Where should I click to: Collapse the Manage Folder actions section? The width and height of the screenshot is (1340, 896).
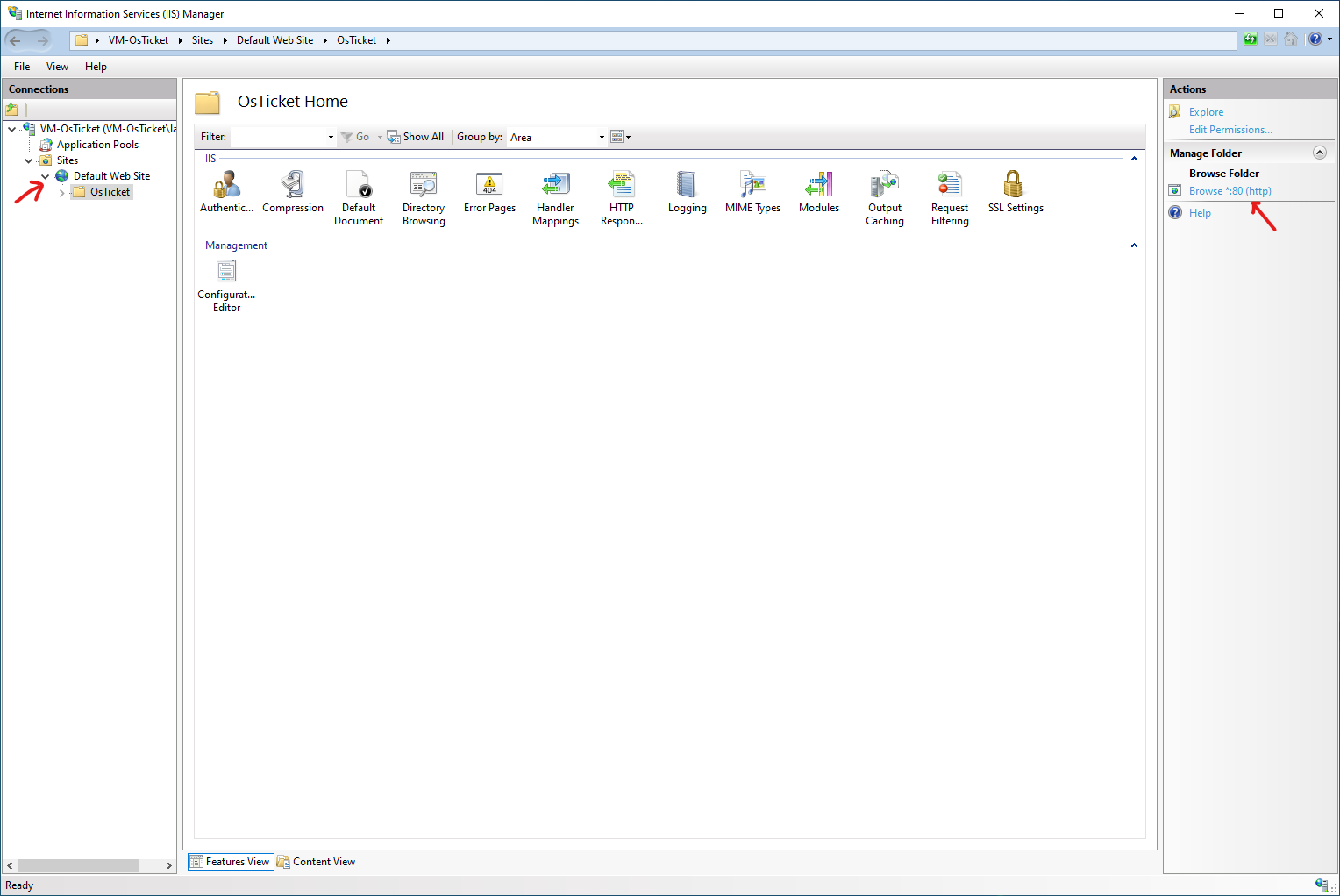1320,153
